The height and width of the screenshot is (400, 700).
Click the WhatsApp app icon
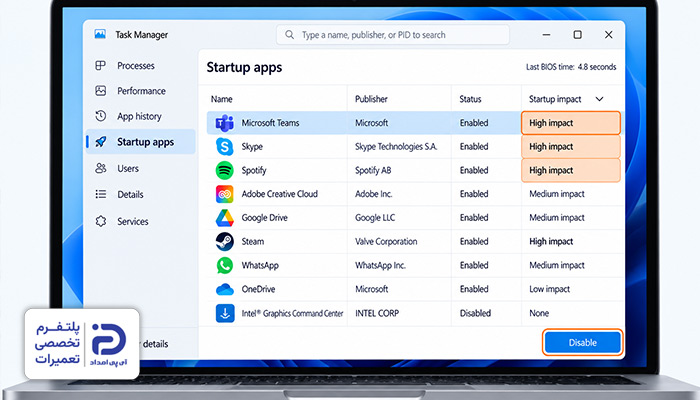(225, 265)
